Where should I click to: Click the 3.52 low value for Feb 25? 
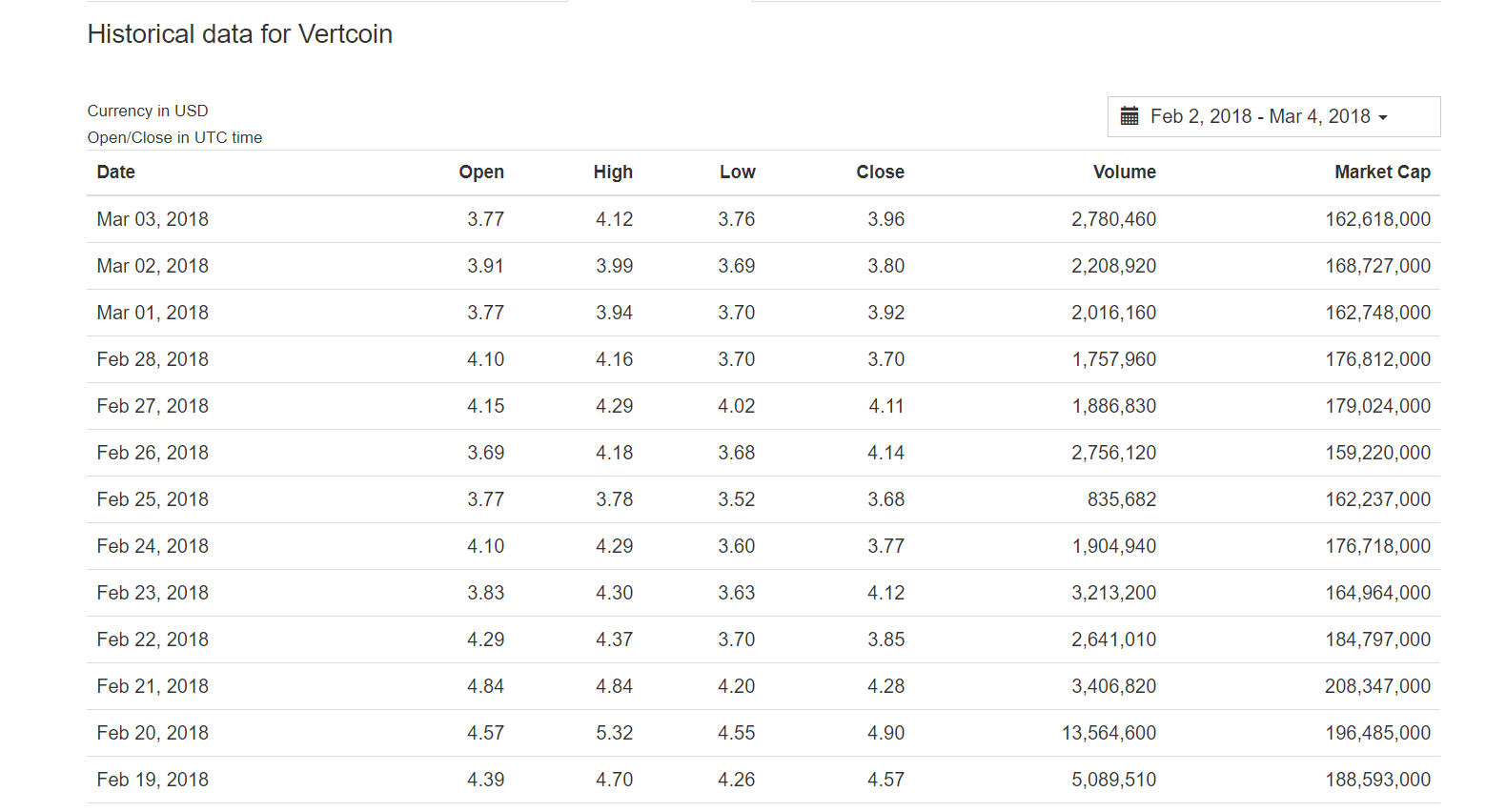pyautogui.click(x=737, y=499)
